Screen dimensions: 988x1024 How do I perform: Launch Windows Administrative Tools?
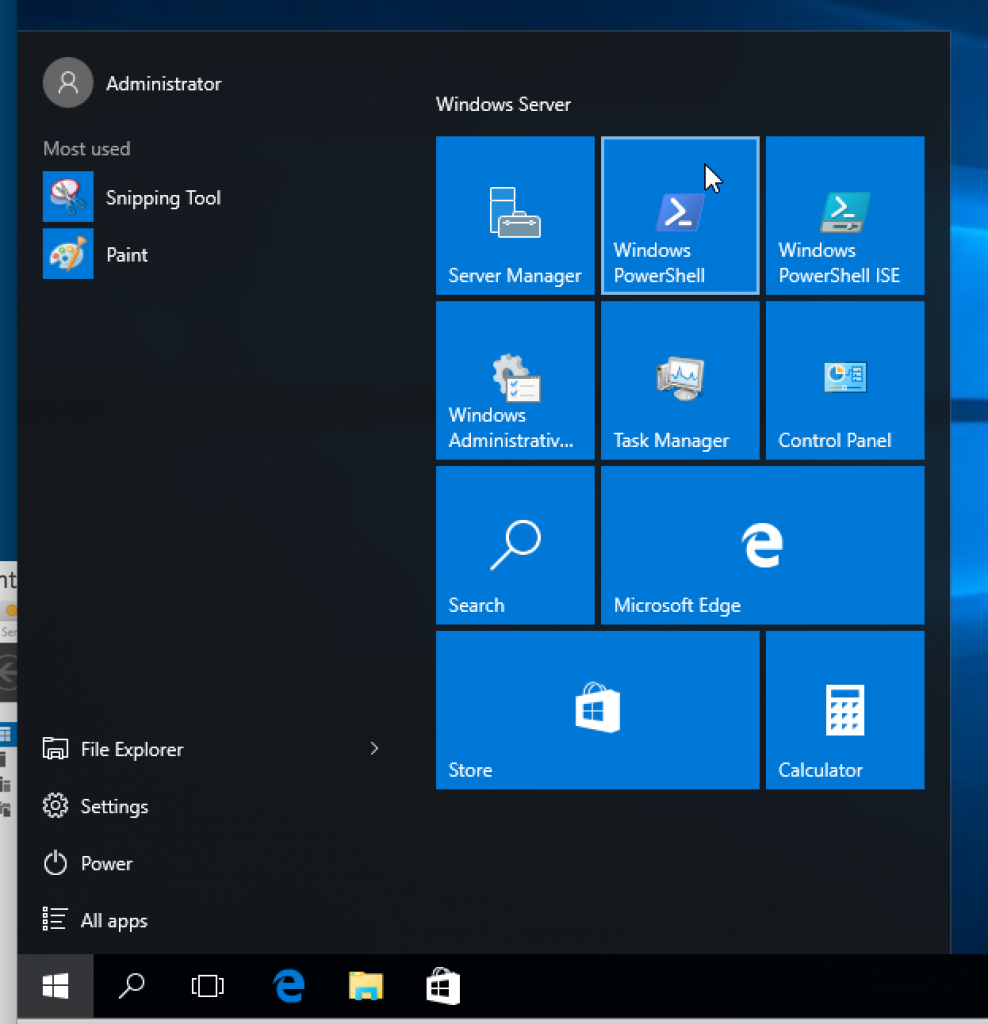click(x=515, y=380)
